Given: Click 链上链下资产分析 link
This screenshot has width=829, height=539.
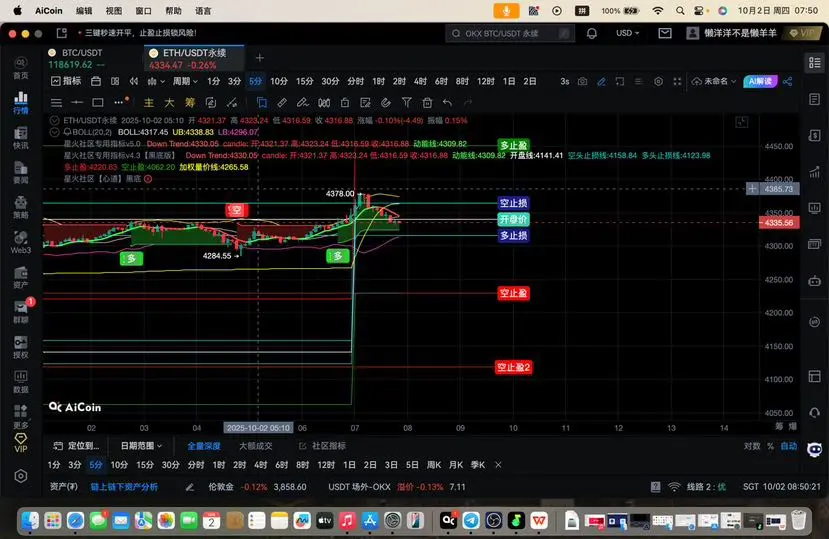Looking at the screenshot, I should 124,487.
